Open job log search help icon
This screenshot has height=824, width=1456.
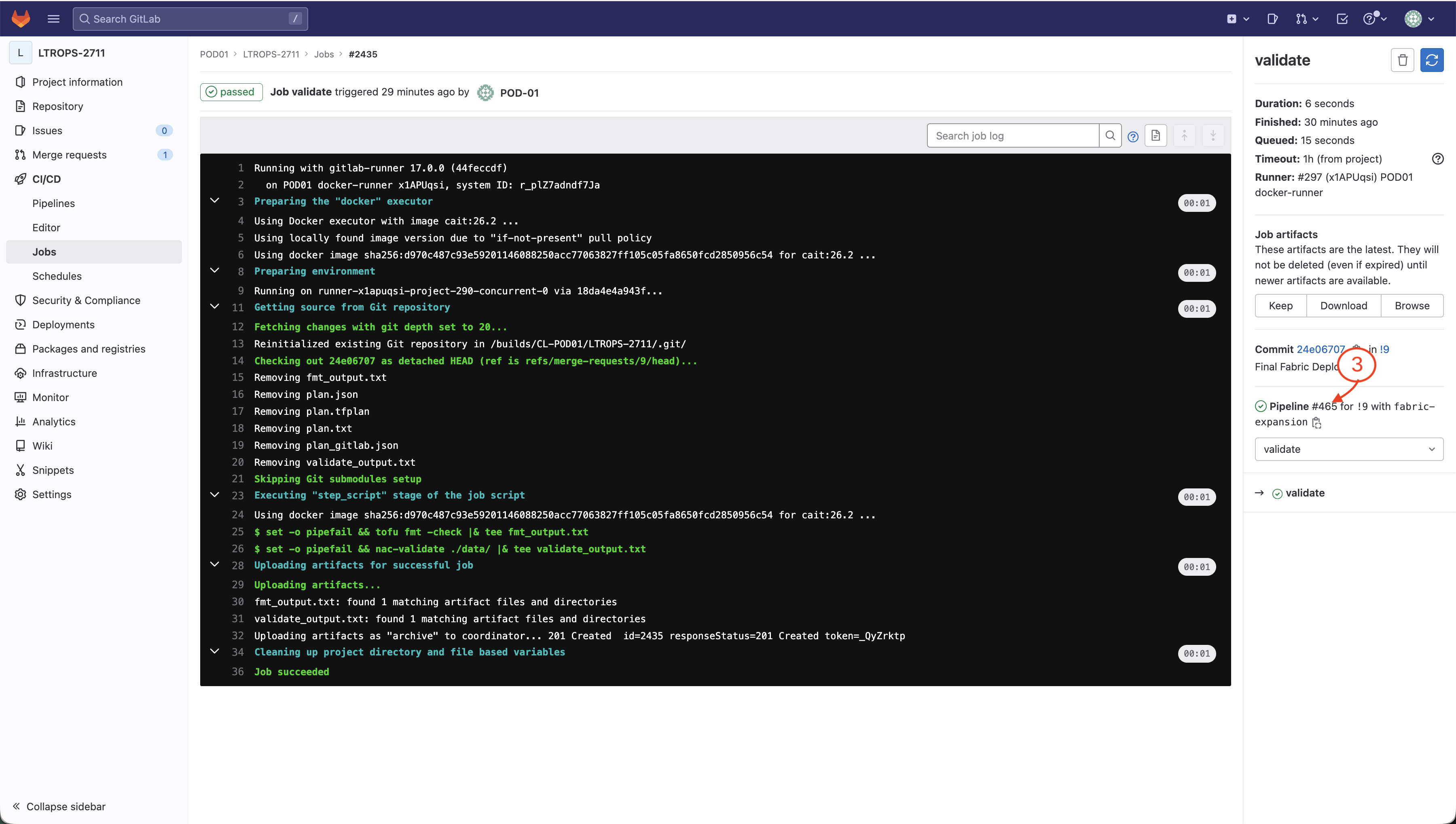[x=1133, y=136]
